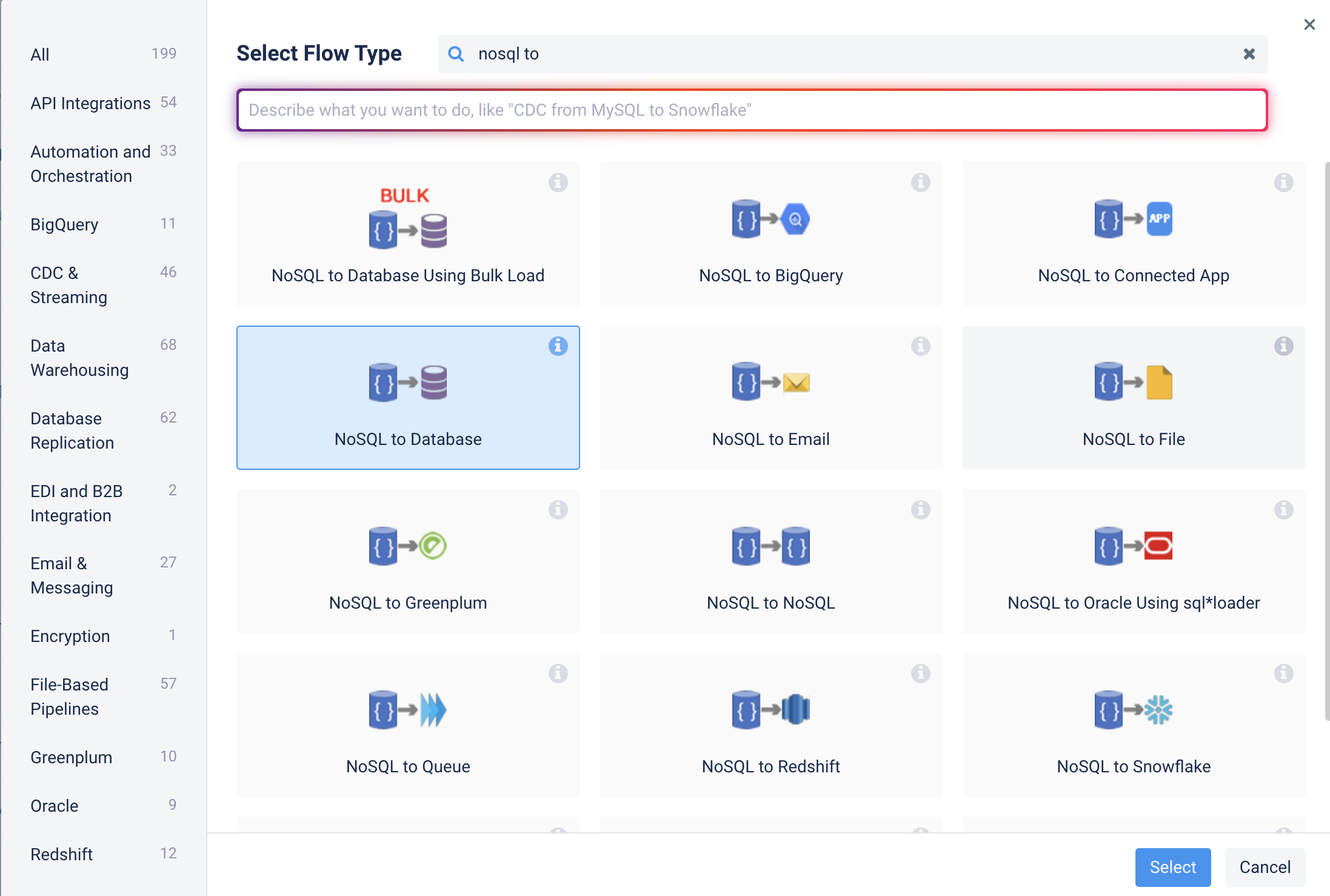
Task: Open info for NoSQL to Connected App
Action: (x=1283, y=182)
